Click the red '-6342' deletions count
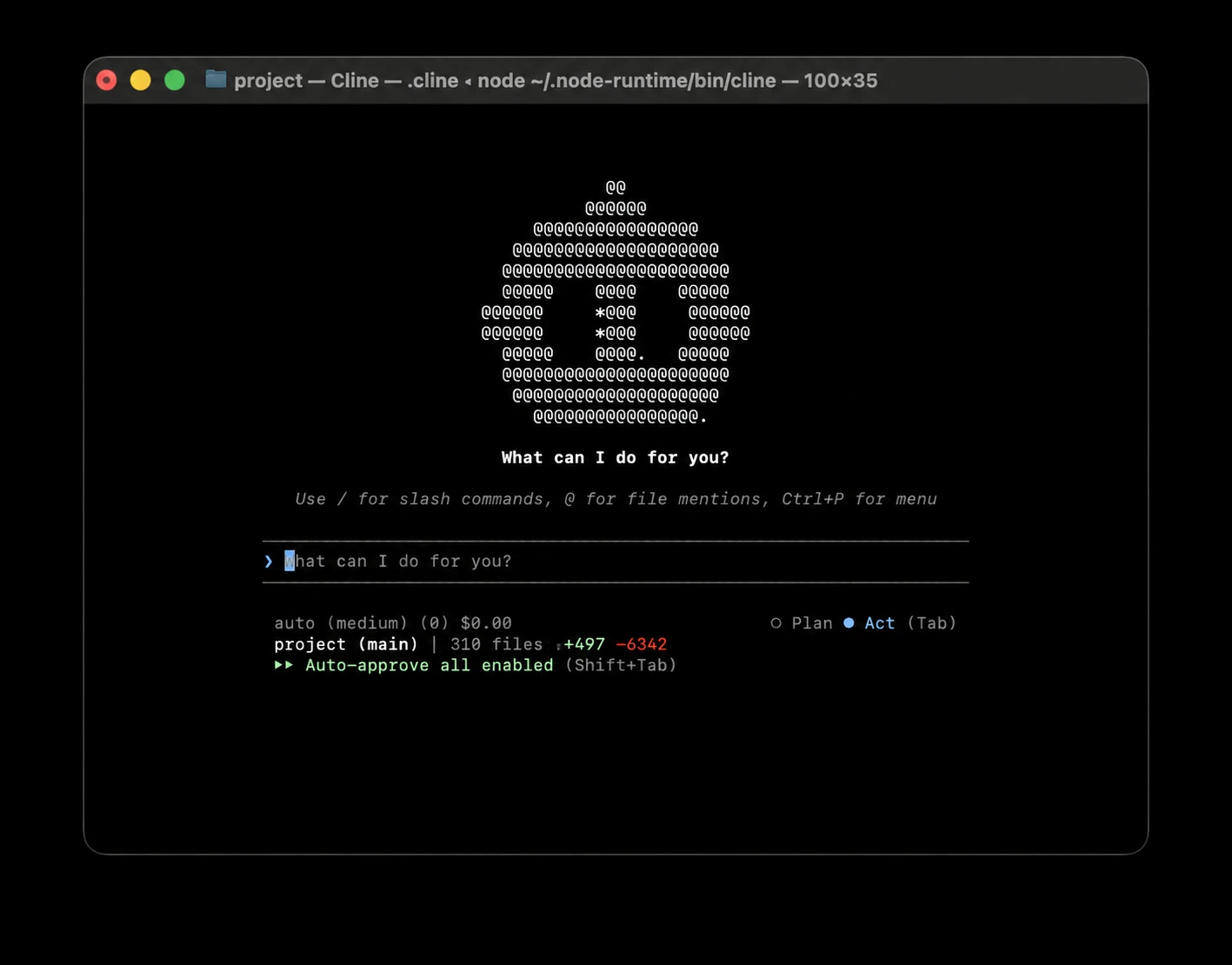Image resolution: width=1232 pixels, height=965 pixels. (642, 644)
